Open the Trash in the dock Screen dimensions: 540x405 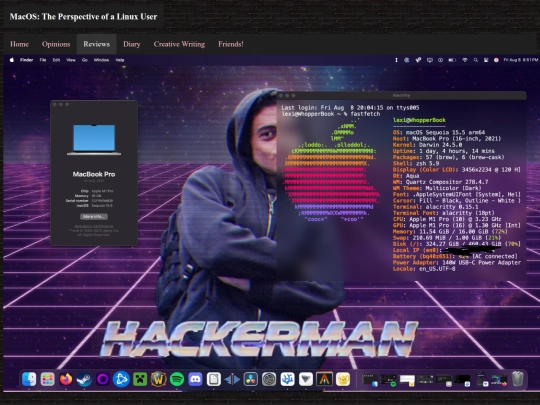517,379
